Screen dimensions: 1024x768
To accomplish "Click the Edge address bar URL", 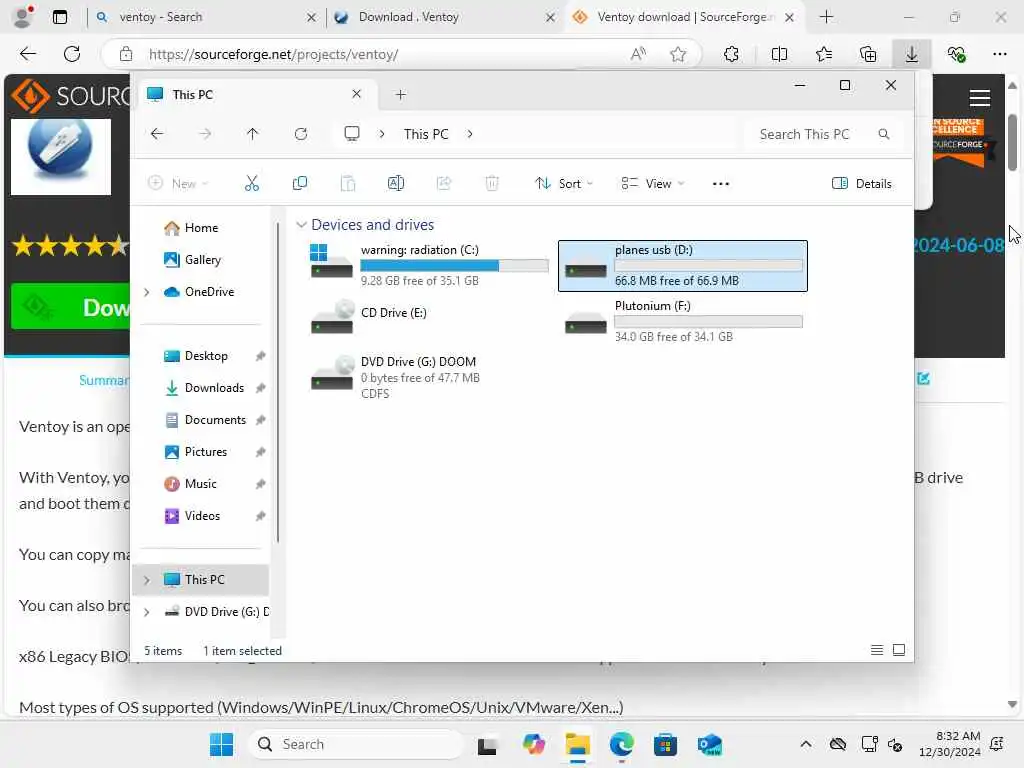I will point(273,54).
